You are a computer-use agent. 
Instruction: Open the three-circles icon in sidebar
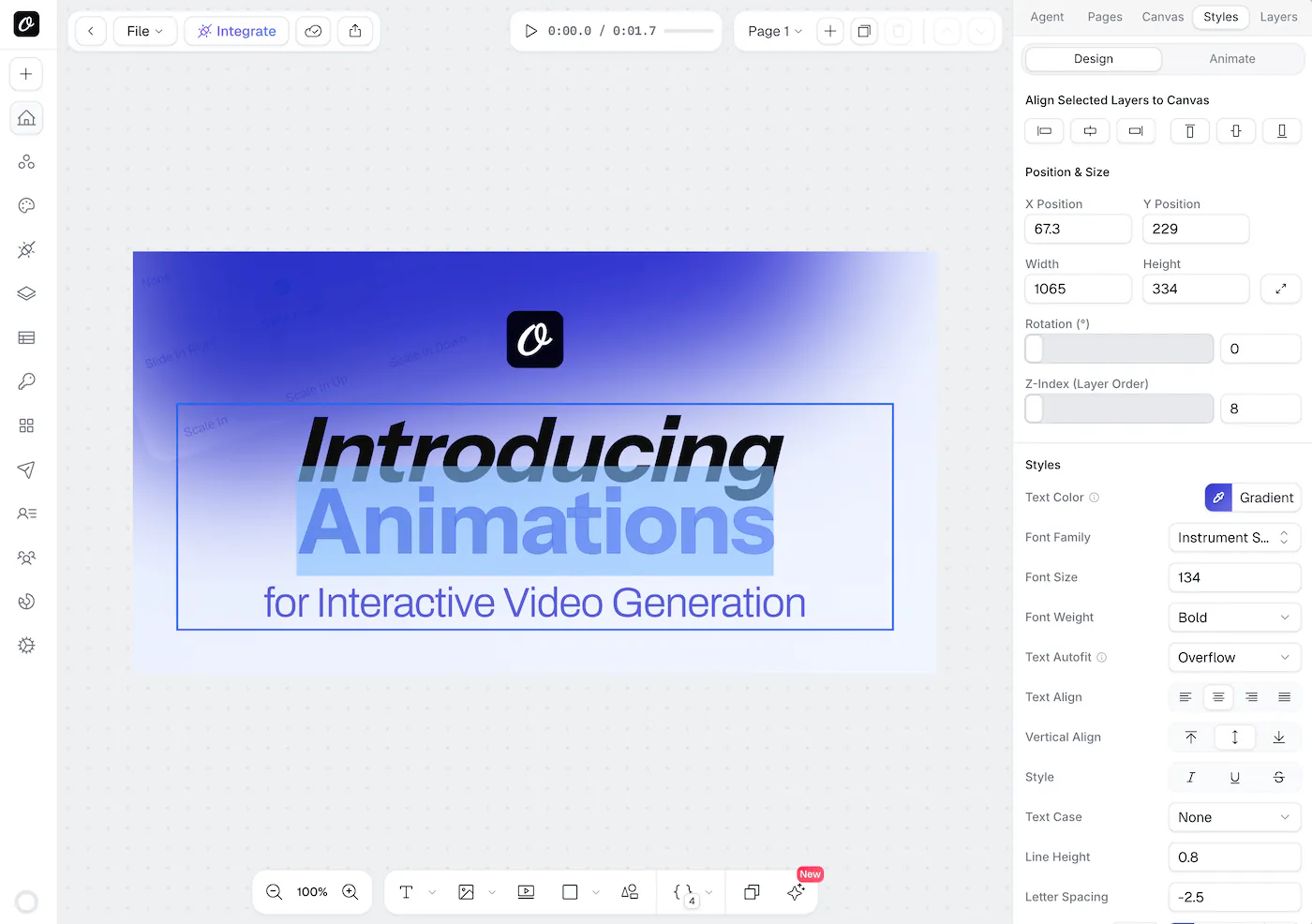(x=26, y=162)
